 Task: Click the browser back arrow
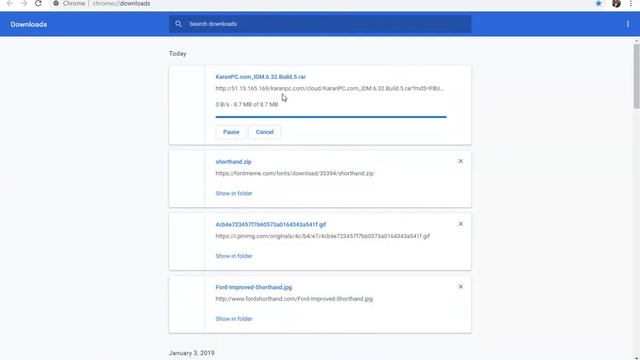(x=9, y=3)
